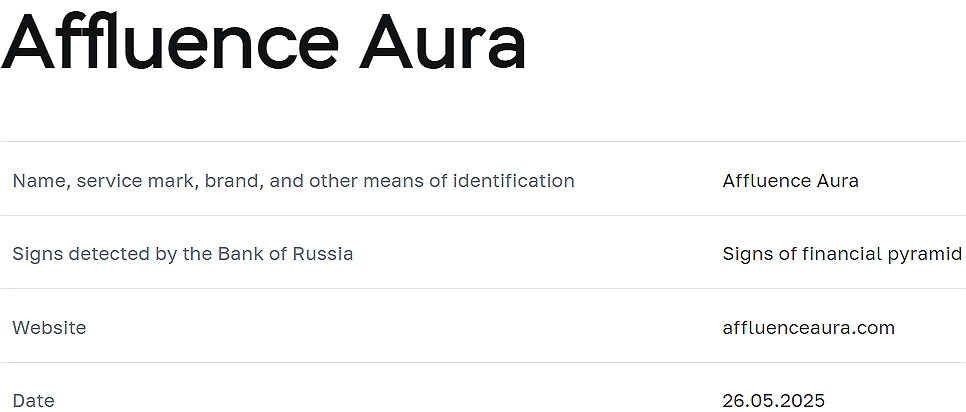Click the Date row label
This screenshot has width=966, height=412.
point(33,401)
